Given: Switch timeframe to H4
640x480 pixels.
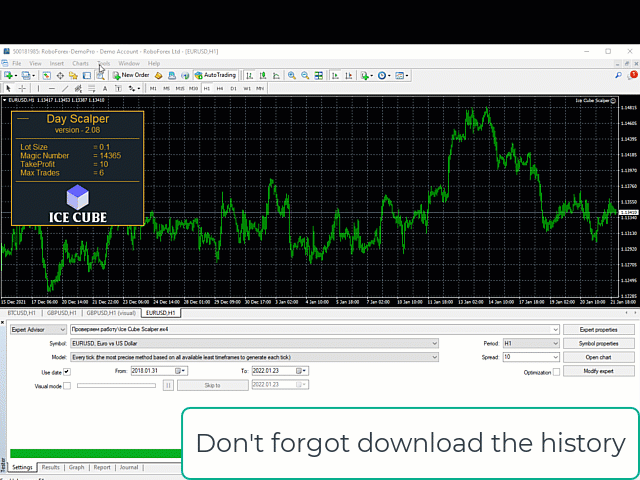Looking at the screenshot, I should 220,88.
